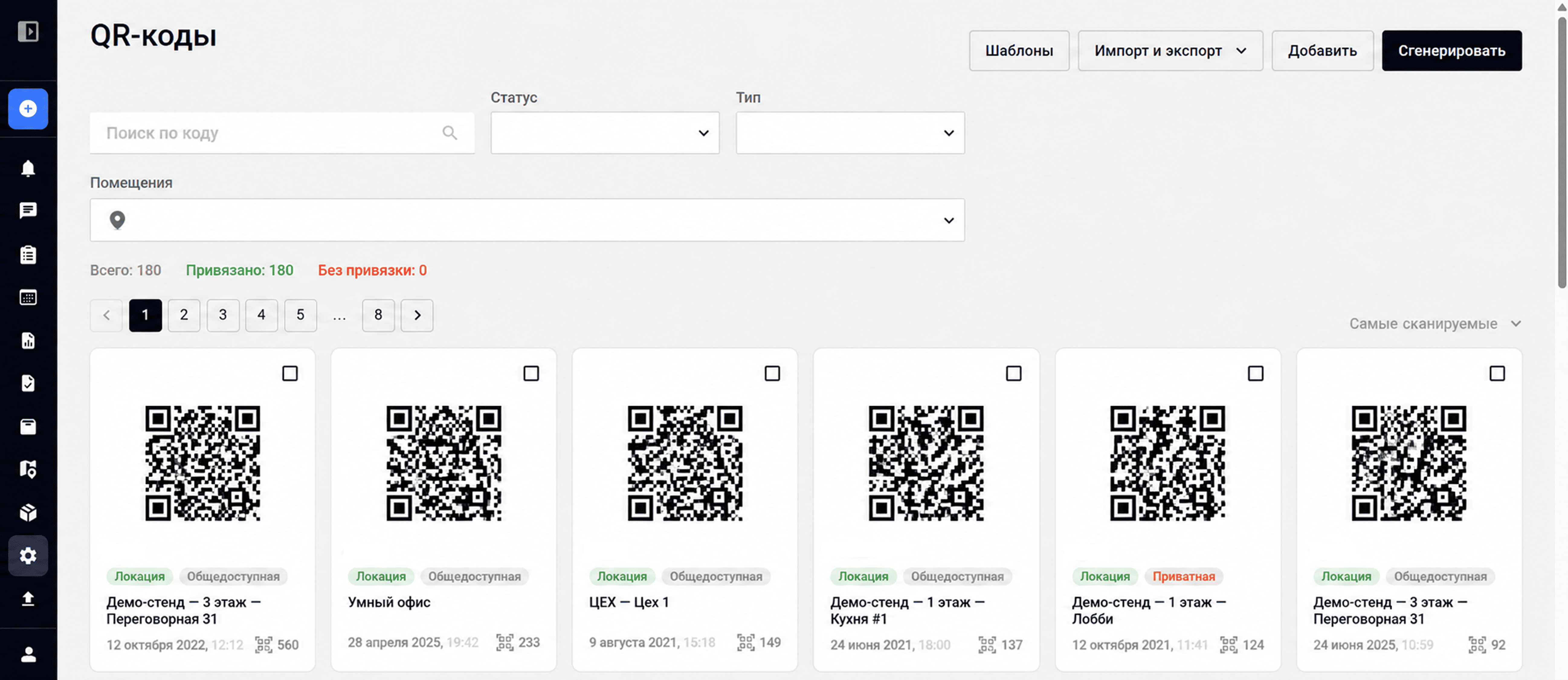Click the Сгенерировать button
1568x680 pixels.
pos(1452,50)
